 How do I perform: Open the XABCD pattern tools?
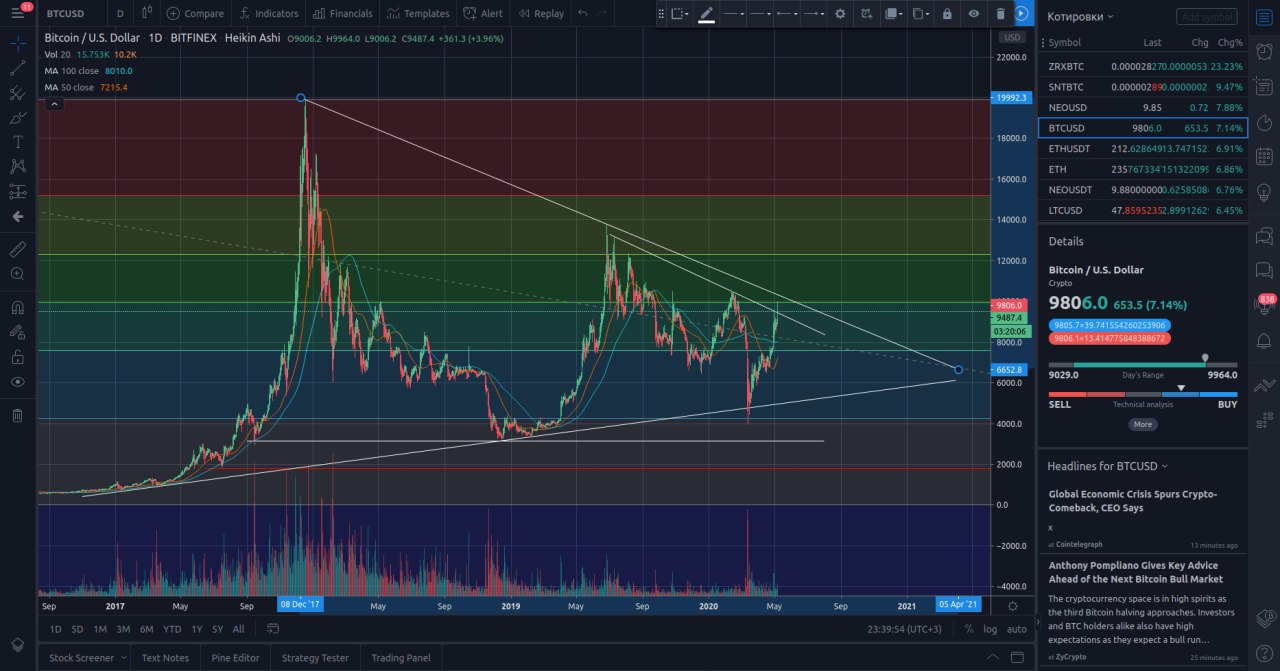point(17,166)
